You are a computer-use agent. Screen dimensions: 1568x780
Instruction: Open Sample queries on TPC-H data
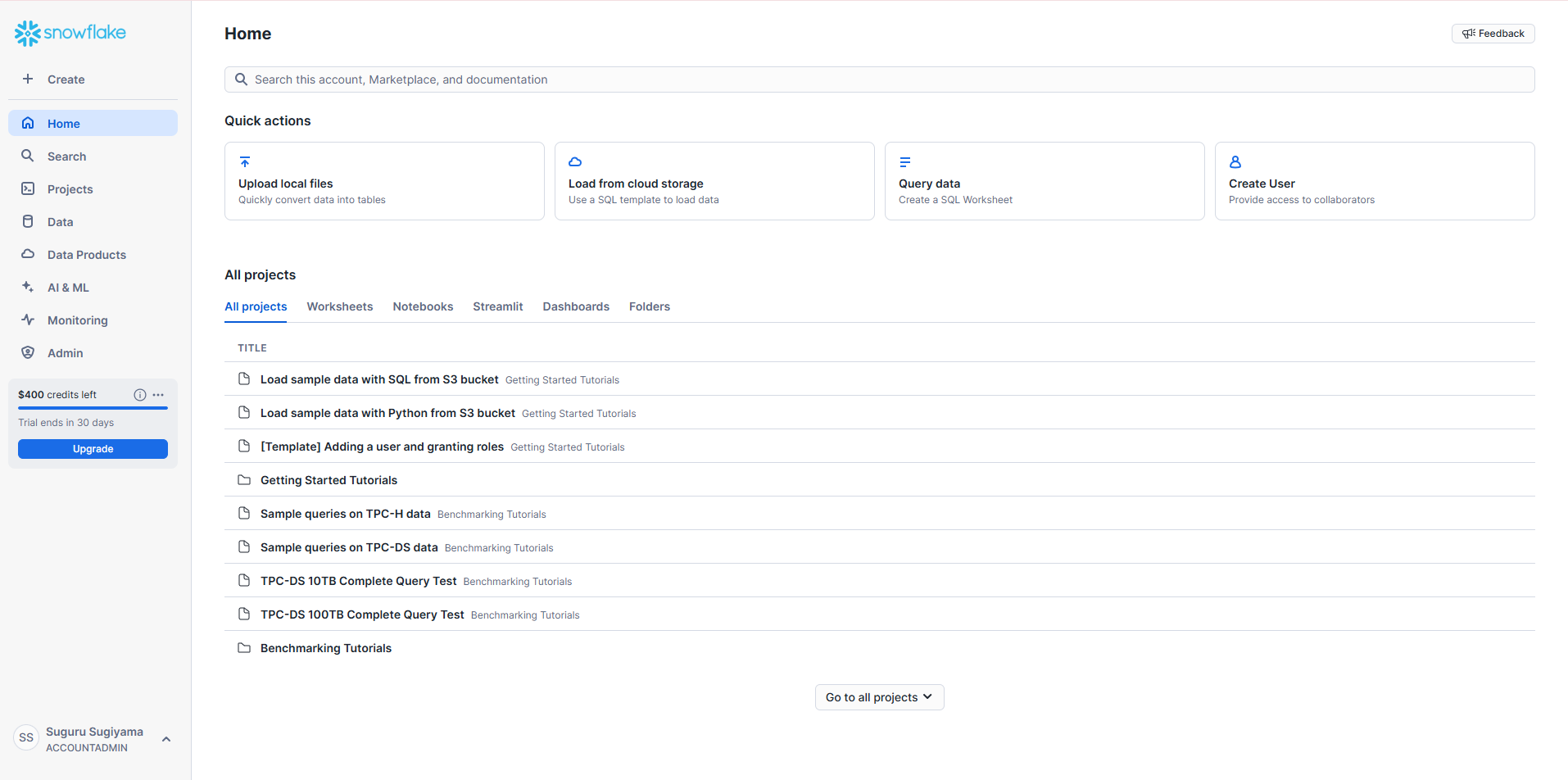coord(345,514)
